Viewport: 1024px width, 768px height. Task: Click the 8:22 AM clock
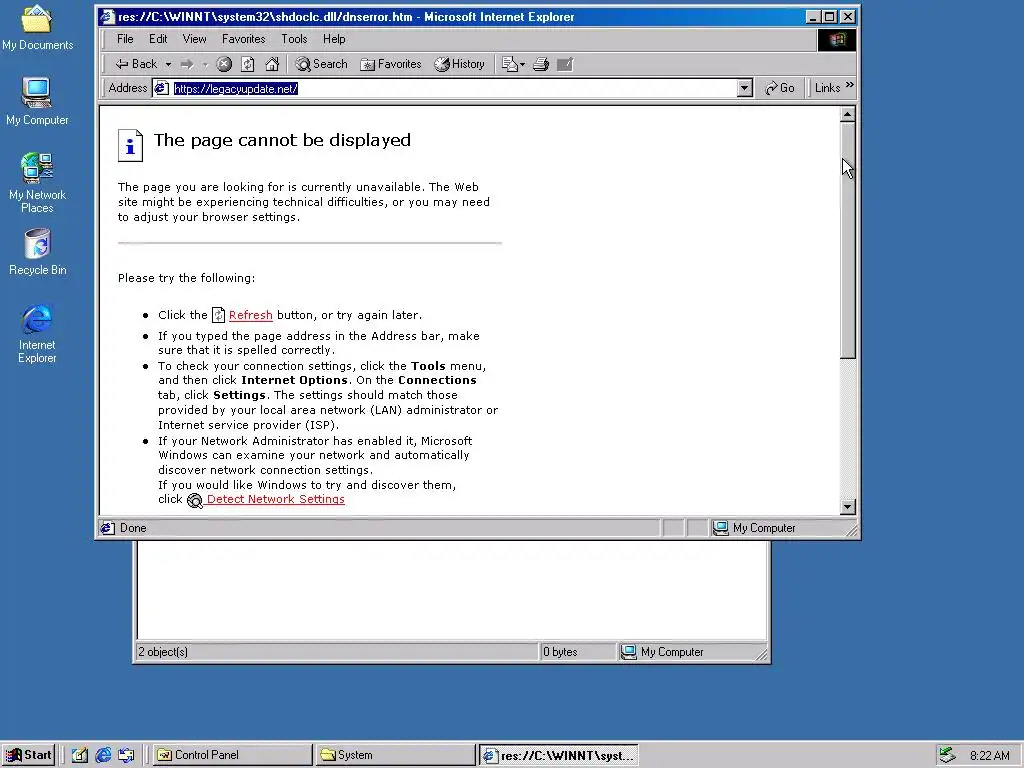tap(989, 756)
